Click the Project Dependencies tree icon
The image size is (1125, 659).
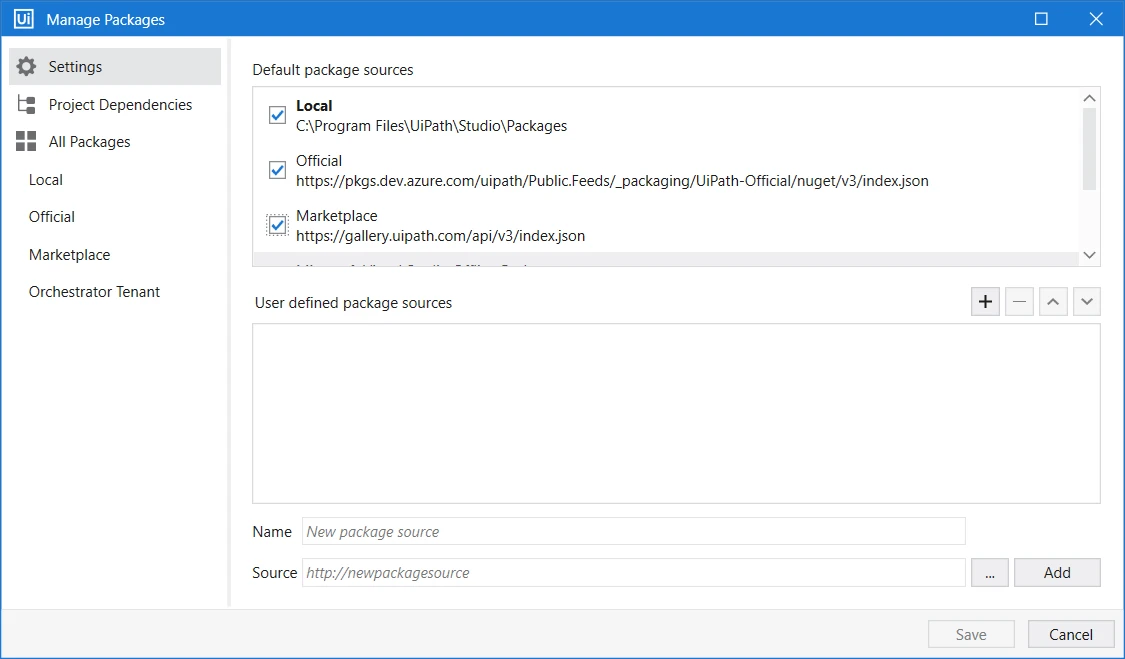point(27,105)
